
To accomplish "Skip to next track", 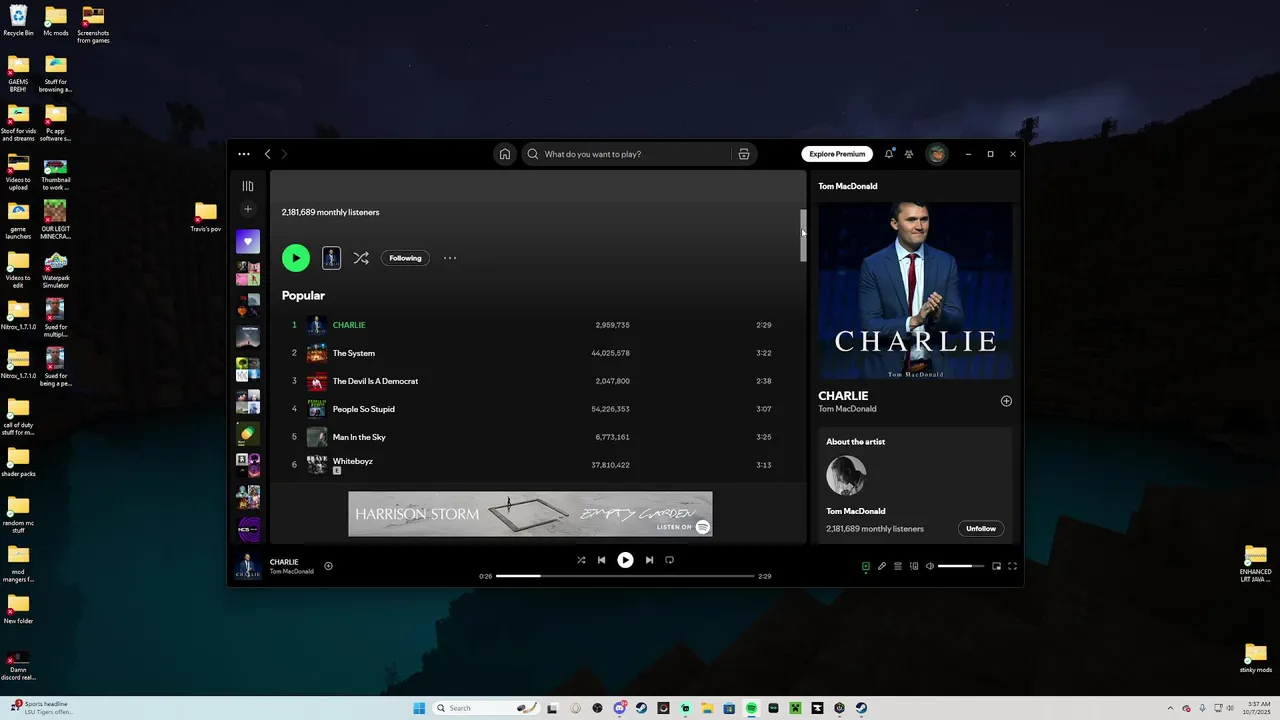I will coord(649,560).
